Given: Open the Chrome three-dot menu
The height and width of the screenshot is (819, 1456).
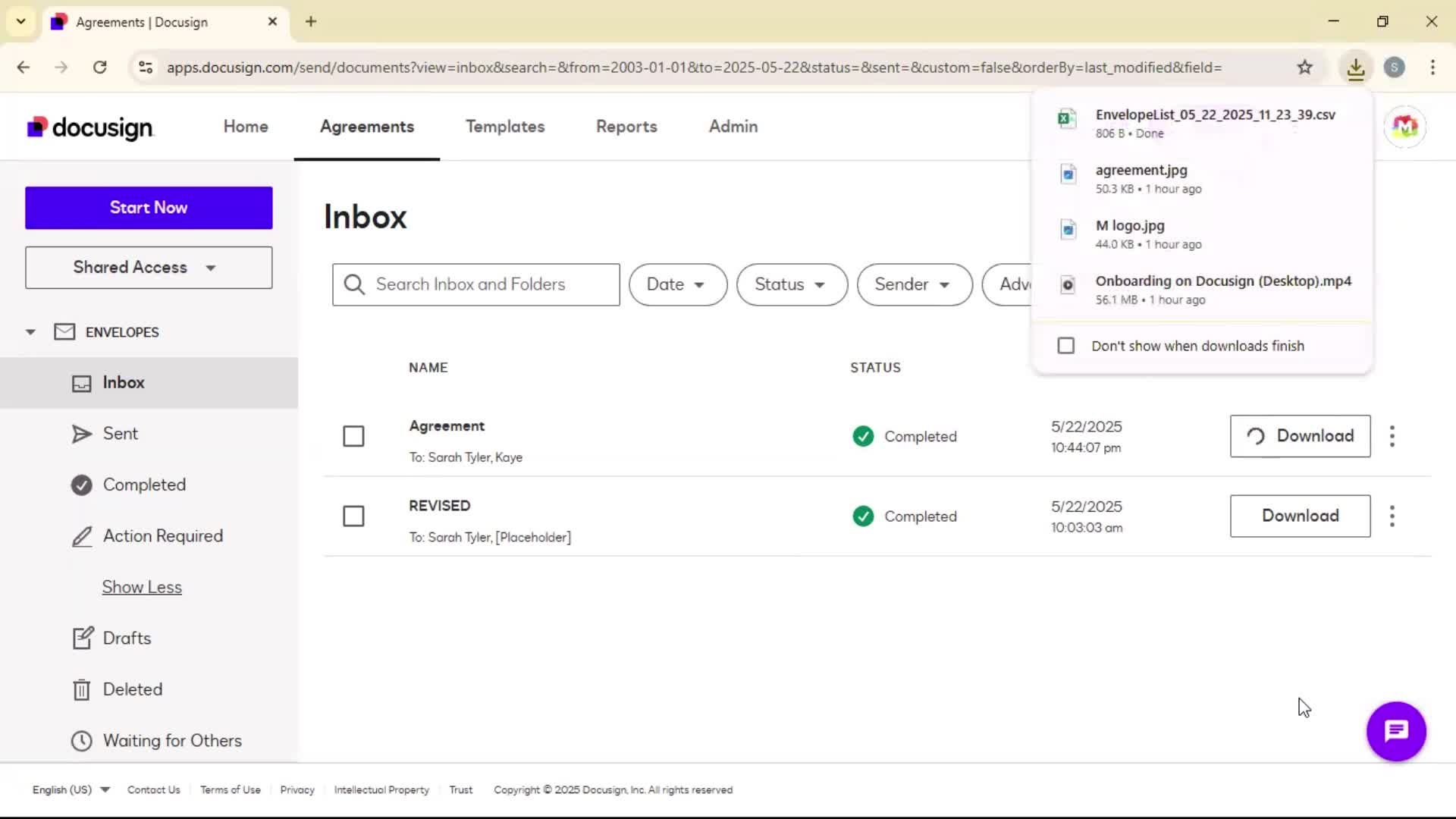Looking at the screenshot, I should [x=1432, y=67].
